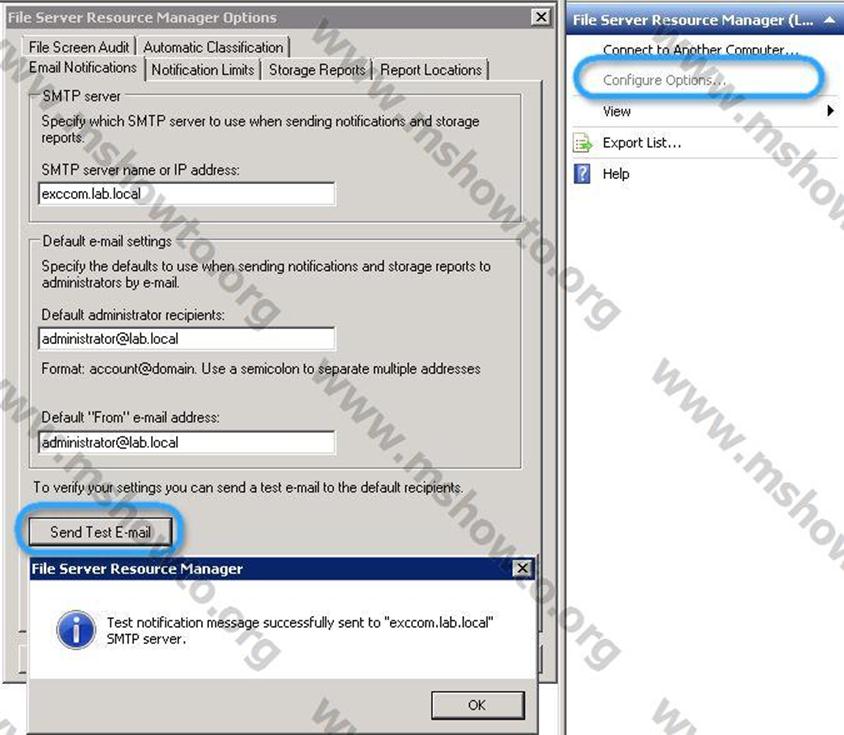This screenshot has width=844, height=735.
Task: Collapse the File Server Resource Manager actions header
Action: coord(829,20)
